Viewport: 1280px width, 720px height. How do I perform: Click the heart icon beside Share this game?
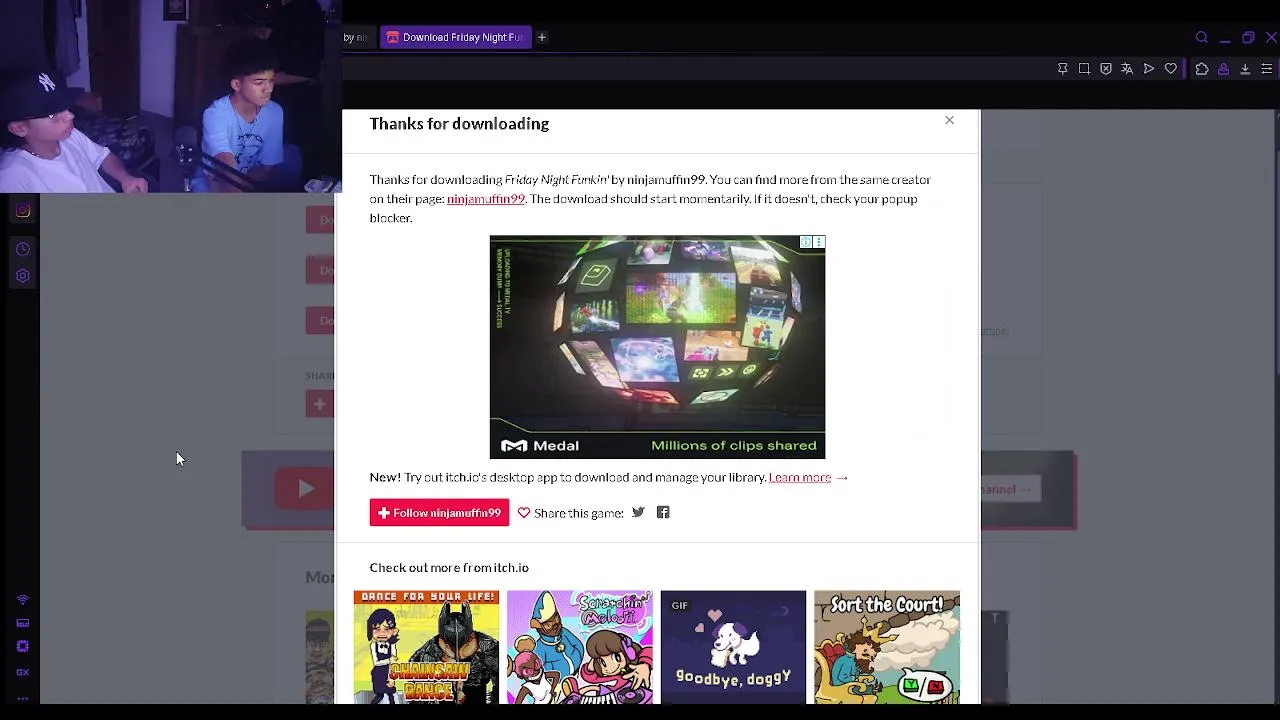click(x=524, y=513)
